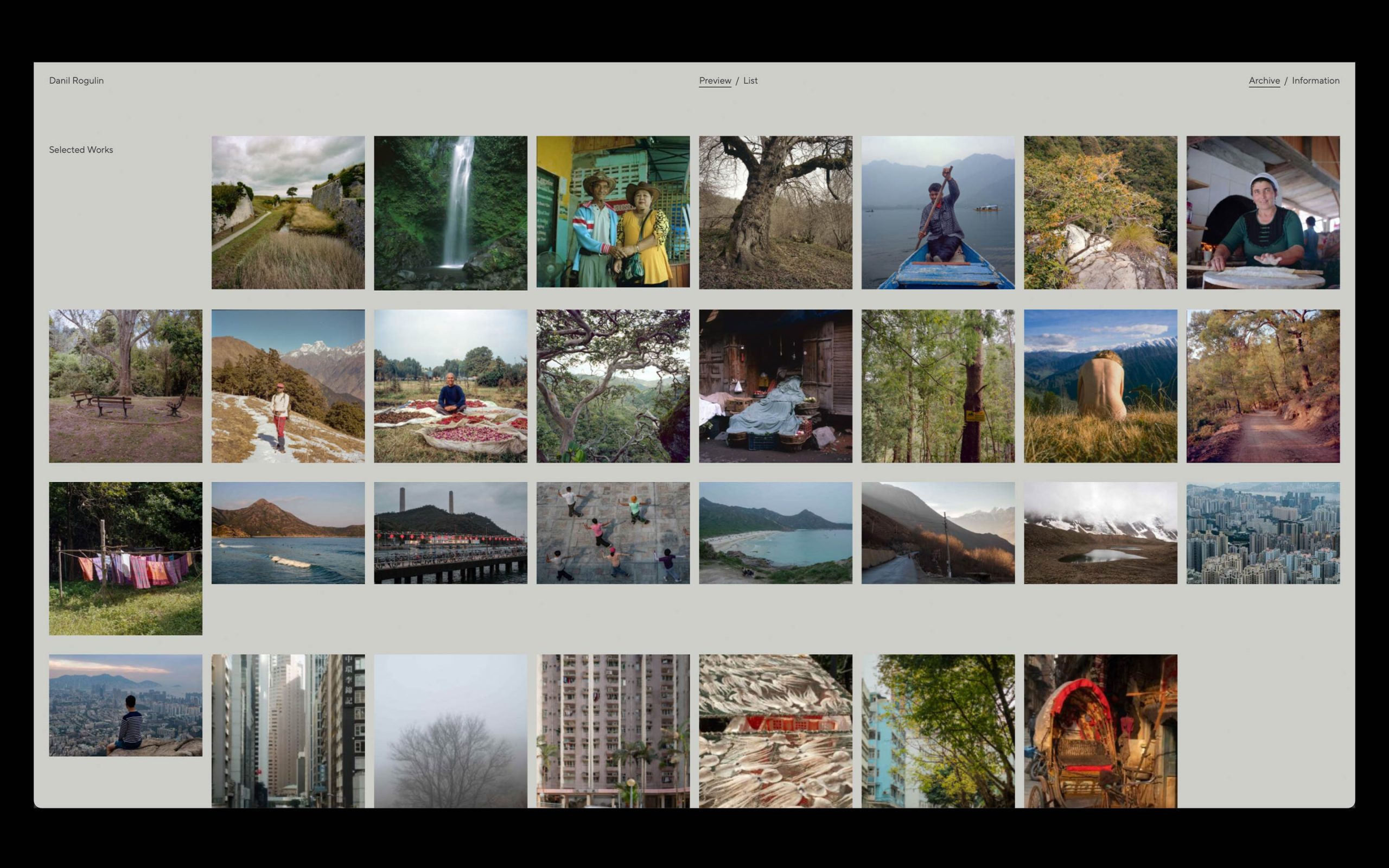
Task: Open the cloudy snowy mountain lake photo
Action: (1100, 533)
